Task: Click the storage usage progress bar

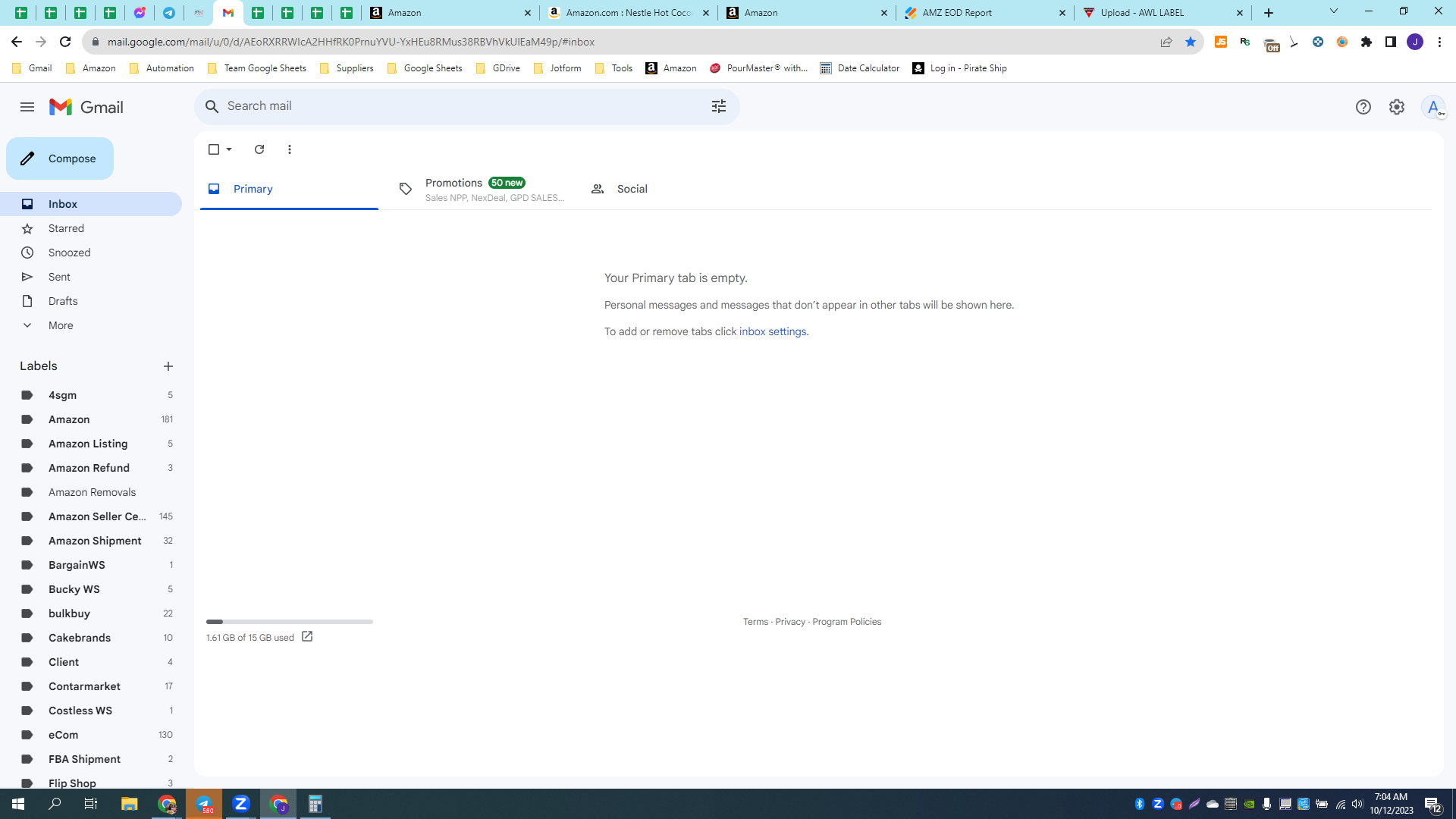Action: [x=289, y=622]
